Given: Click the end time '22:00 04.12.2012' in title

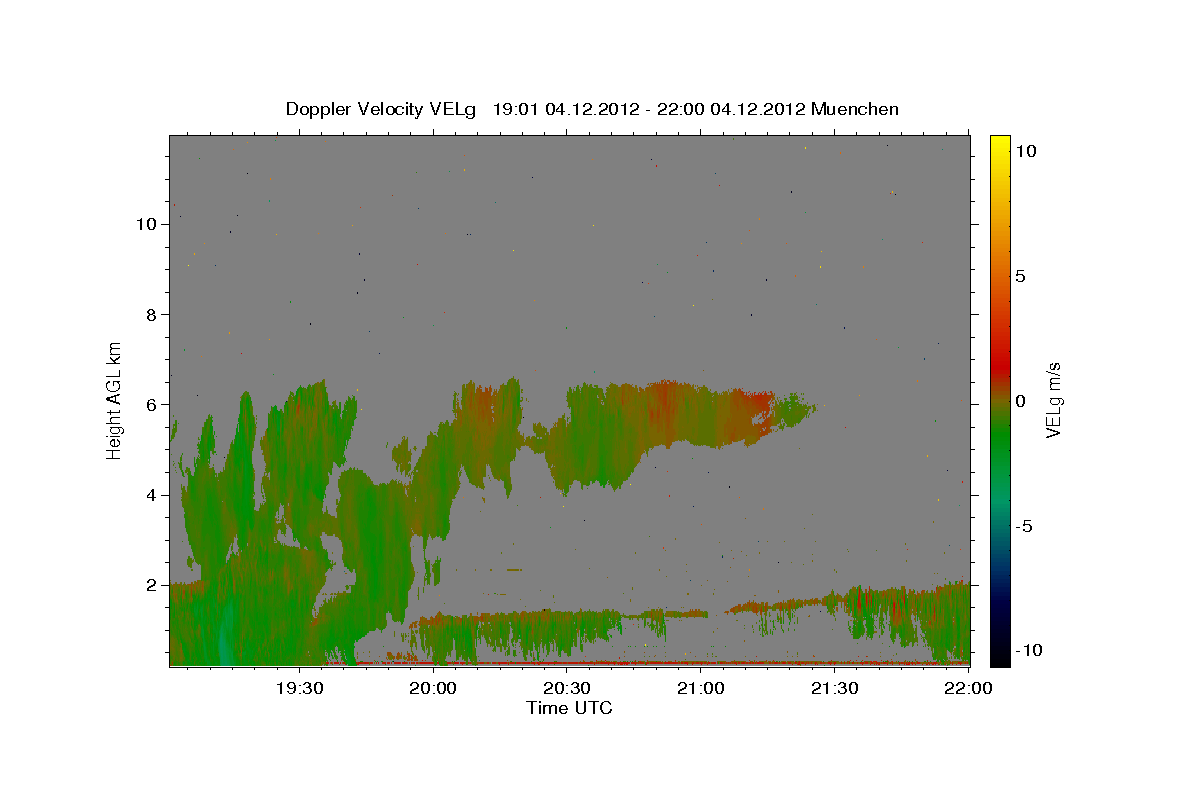Looking at the screenshot, I should [x=730, y=109].
